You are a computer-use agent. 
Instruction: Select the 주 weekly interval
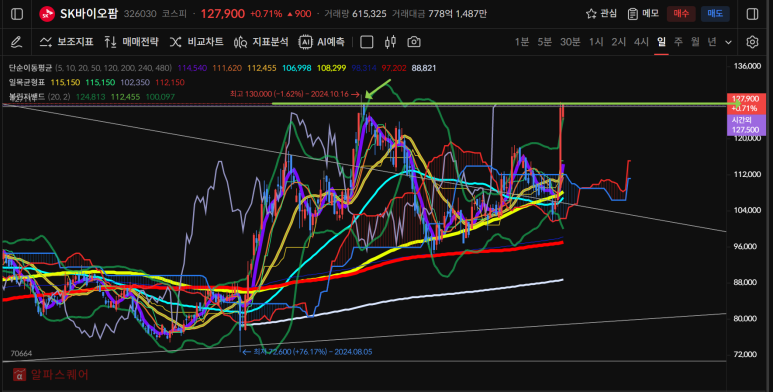click(678, 42)
